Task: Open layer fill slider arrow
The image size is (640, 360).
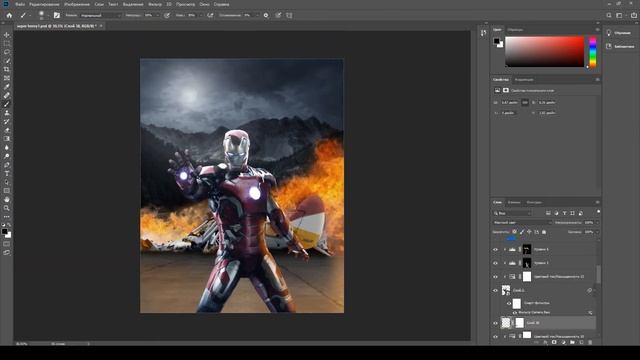Action: (x=597, y=232)
